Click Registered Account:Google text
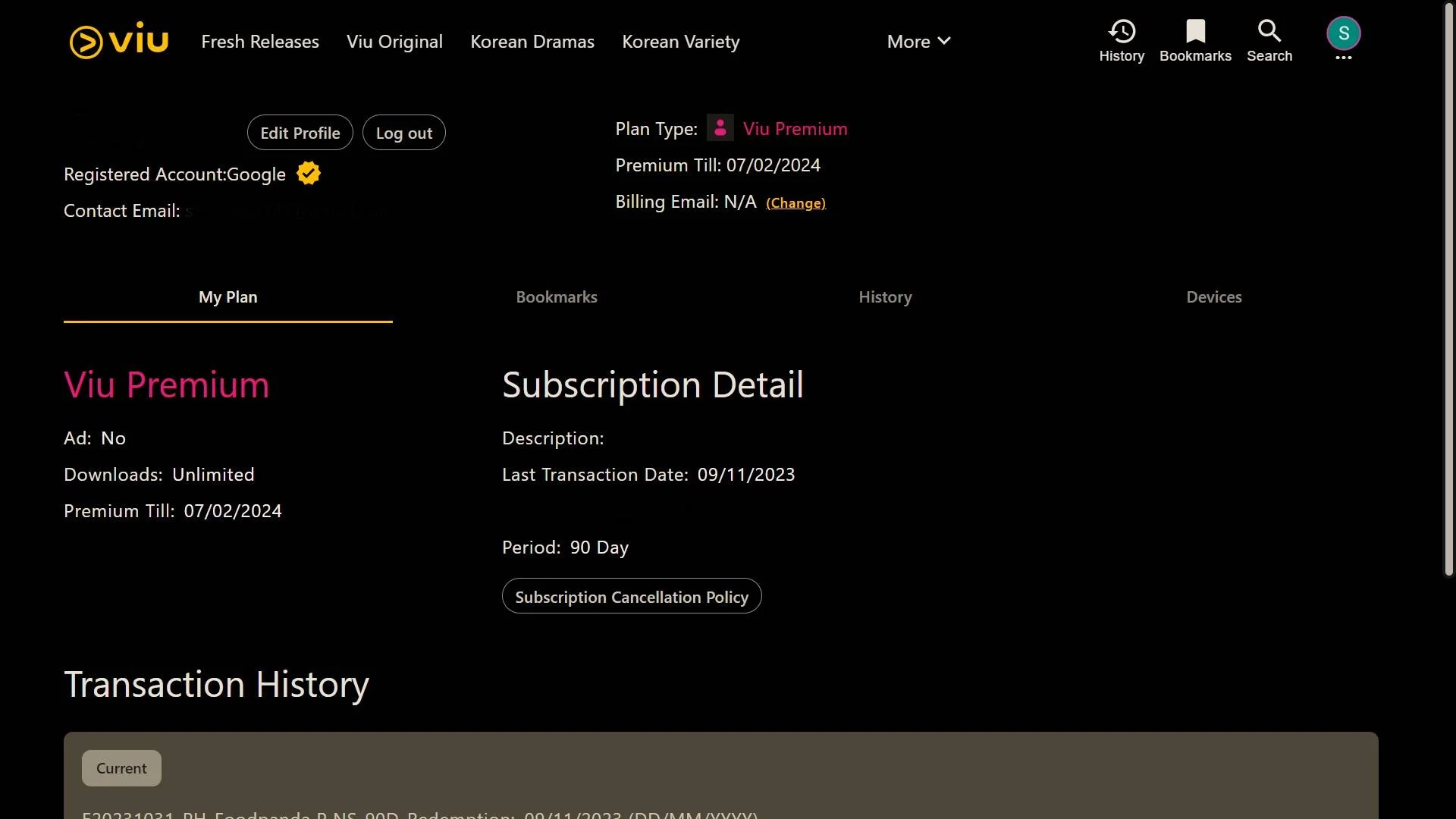The image size is (1456, 819). click(175, 174)
